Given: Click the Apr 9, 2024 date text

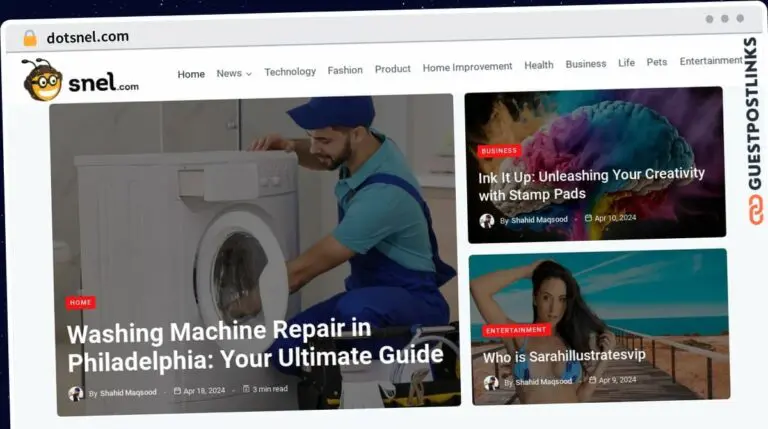Looking at the screenshot, I should point(618,380).
